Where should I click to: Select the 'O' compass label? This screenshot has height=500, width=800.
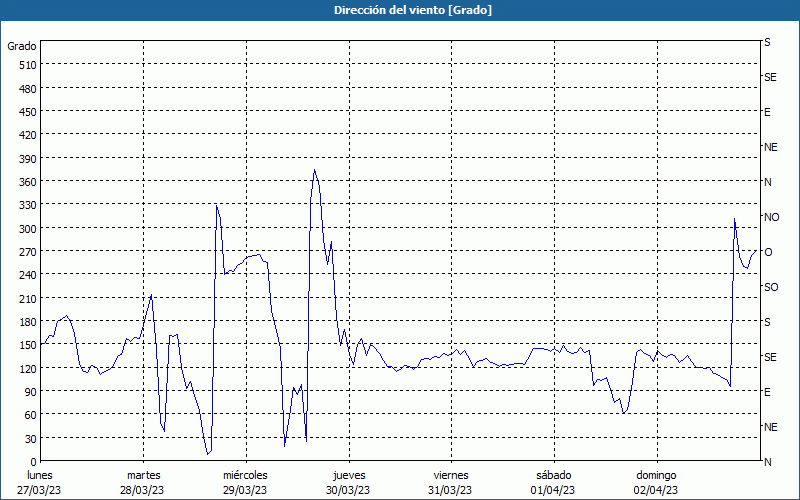(768, 252)
